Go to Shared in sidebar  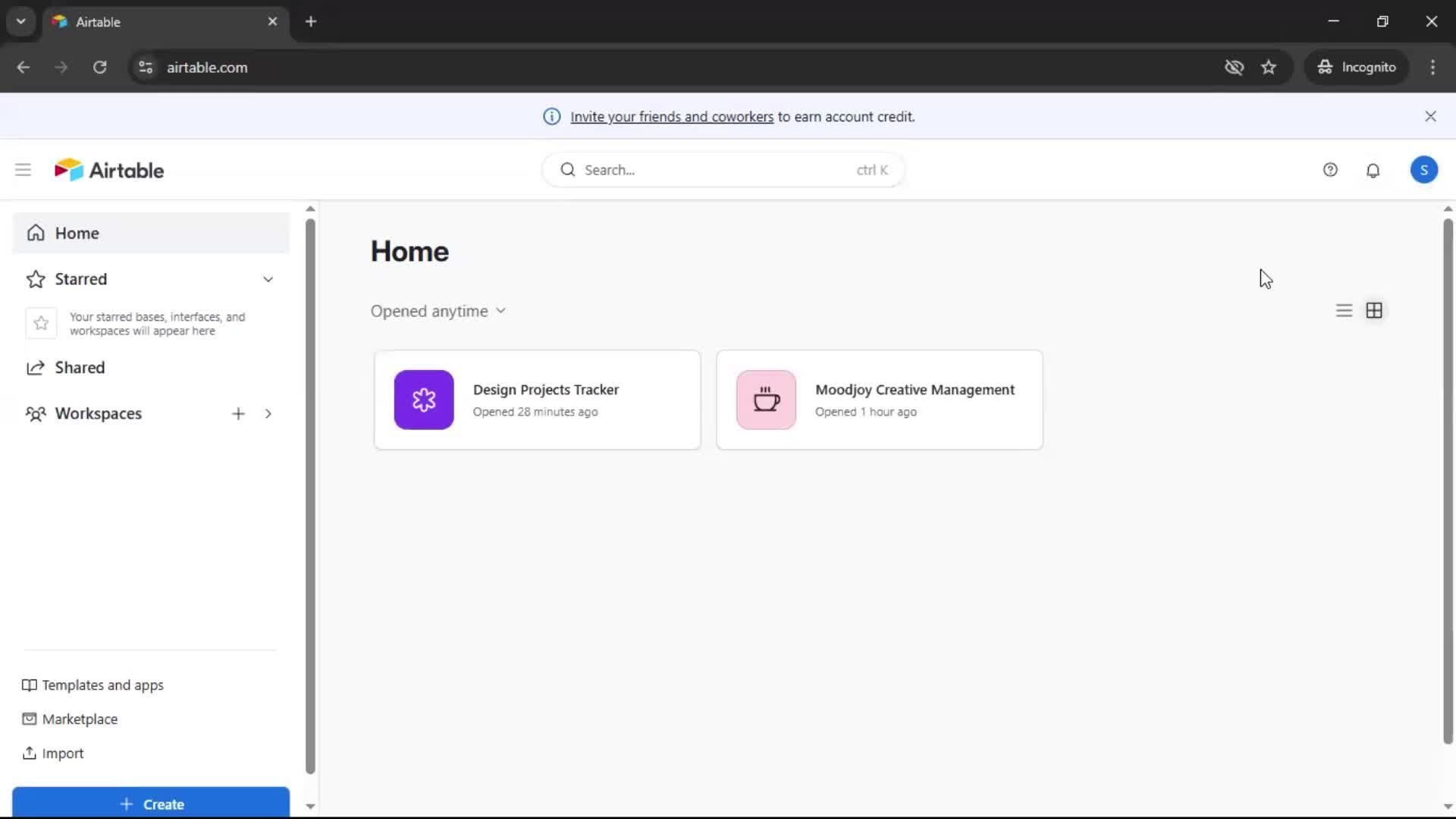coord(80,368)
